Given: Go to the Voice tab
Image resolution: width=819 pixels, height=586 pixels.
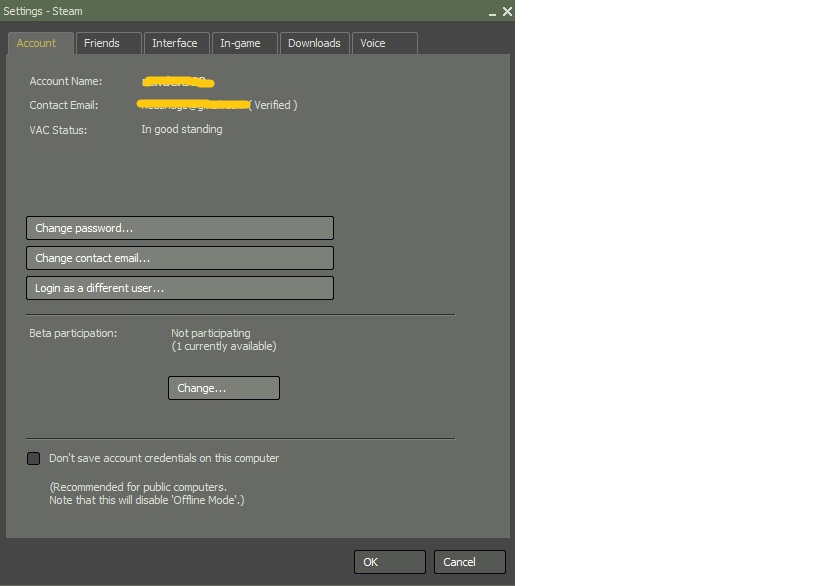Looking at the screenshot, I should 385,43.
